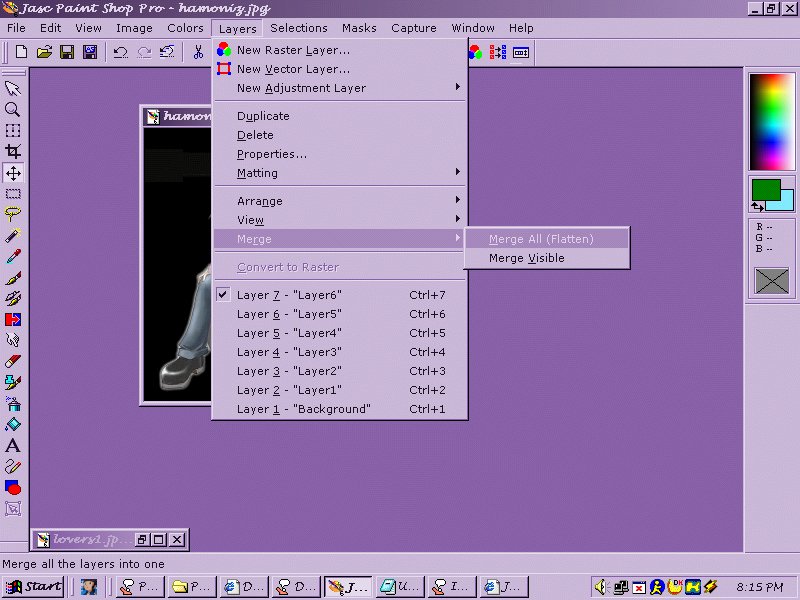The height and width of the screenshot is (600, 800).
Task: Select the Crop tool
Action: point(13,152)
